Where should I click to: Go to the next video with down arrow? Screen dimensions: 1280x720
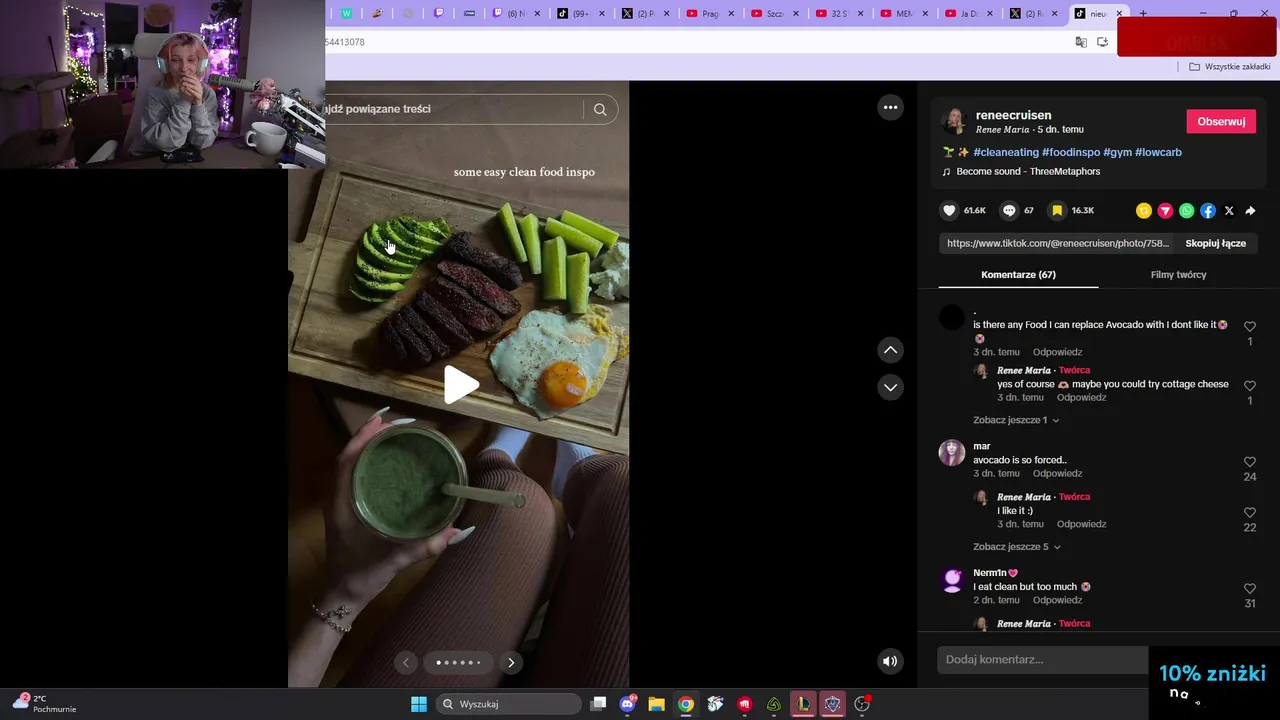890,387
